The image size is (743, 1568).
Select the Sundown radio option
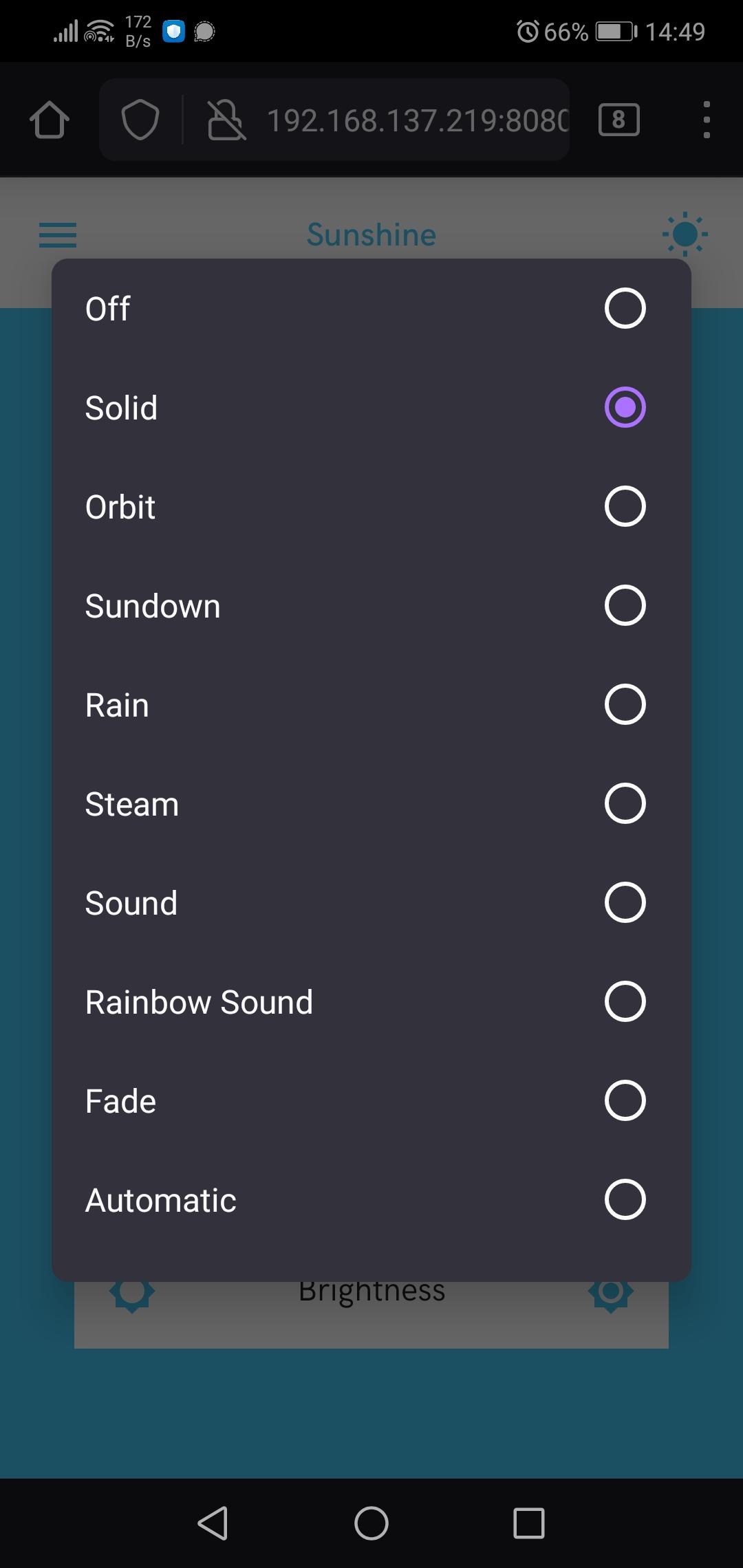(371, 605)
